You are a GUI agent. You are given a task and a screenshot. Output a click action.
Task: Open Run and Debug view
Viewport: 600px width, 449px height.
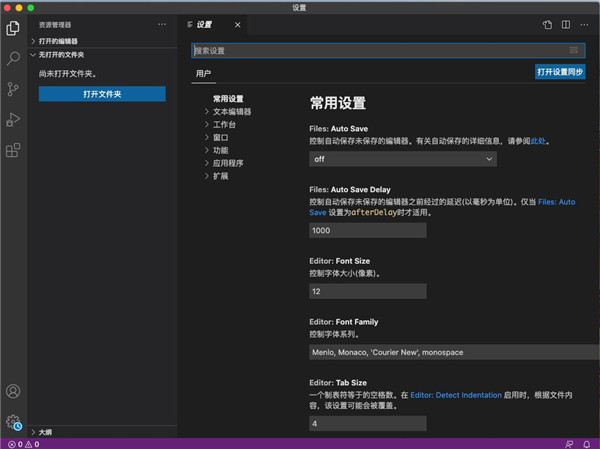[x=13, y=120]
